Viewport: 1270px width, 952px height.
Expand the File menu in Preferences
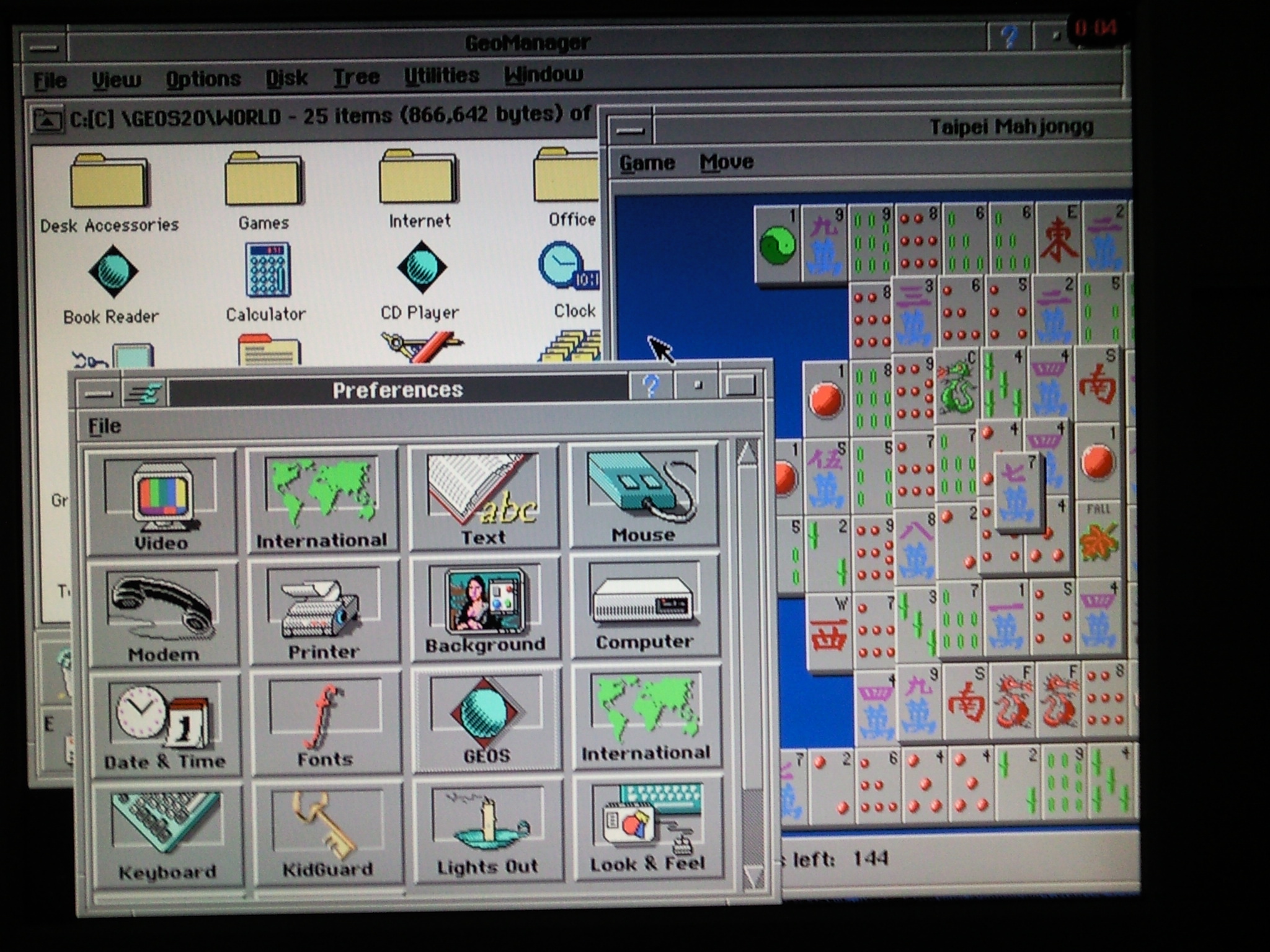(104, 426)
